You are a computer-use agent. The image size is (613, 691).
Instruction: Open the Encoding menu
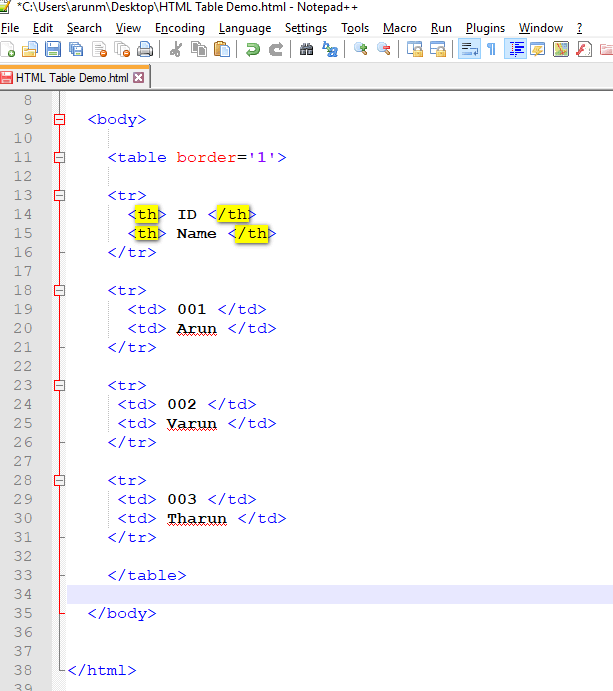tap(180, 28)
